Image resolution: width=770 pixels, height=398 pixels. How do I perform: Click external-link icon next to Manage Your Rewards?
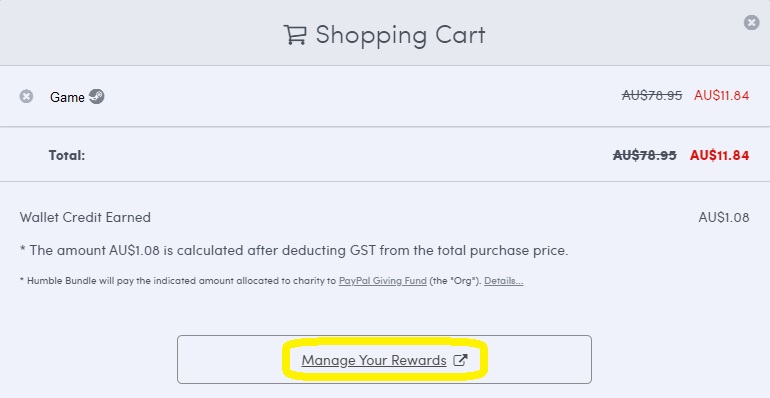click(460, 360)
